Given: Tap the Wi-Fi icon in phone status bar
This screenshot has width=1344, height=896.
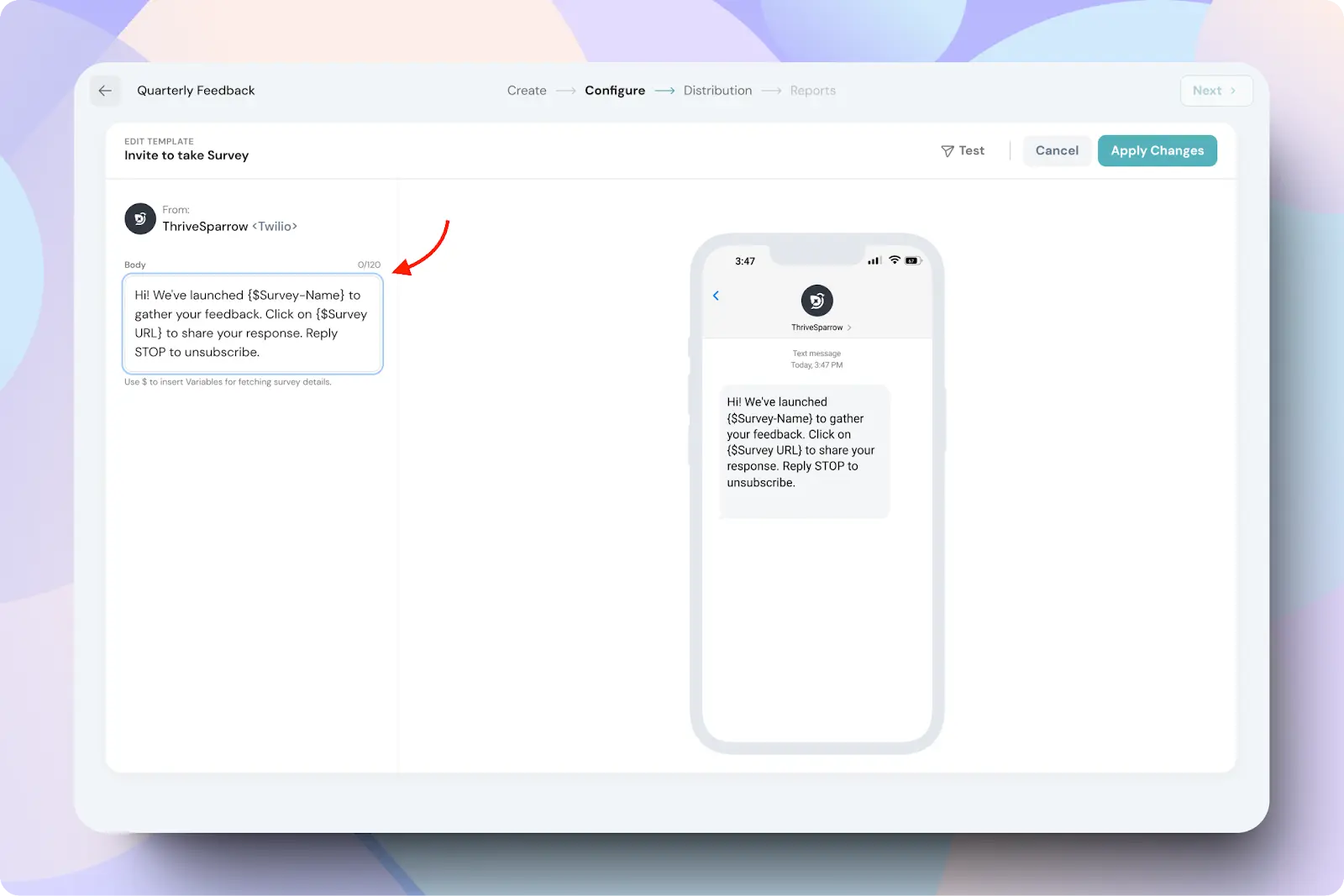Looking at the screenshot, I should point(895,260).
